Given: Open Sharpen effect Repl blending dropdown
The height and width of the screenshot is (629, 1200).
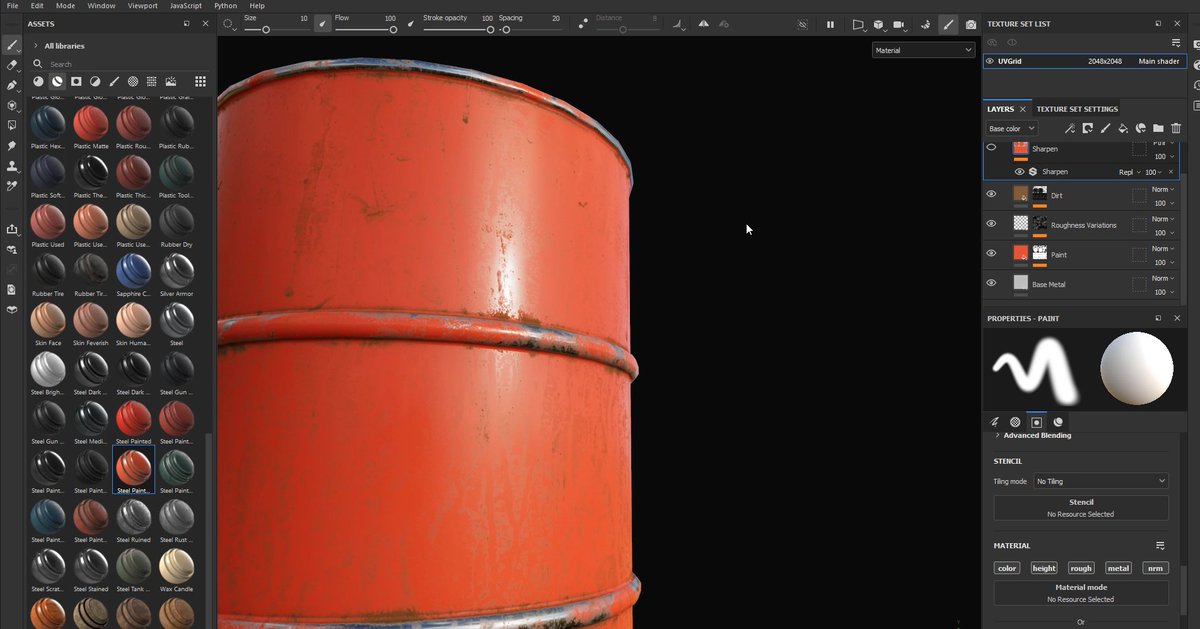Looking at the screenshot, I should pos(1129,172).
